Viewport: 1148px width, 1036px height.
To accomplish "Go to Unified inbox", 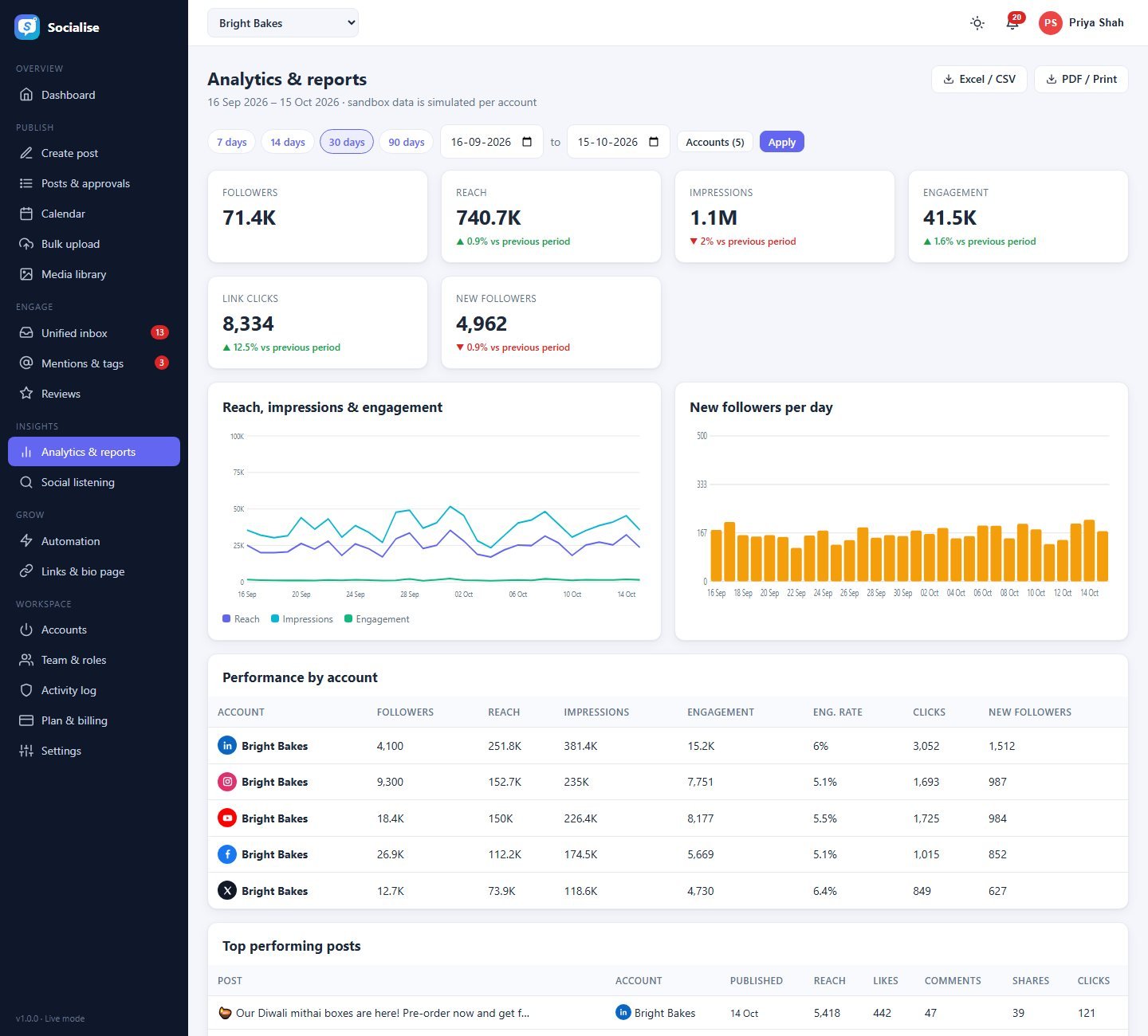I will 94,333.
